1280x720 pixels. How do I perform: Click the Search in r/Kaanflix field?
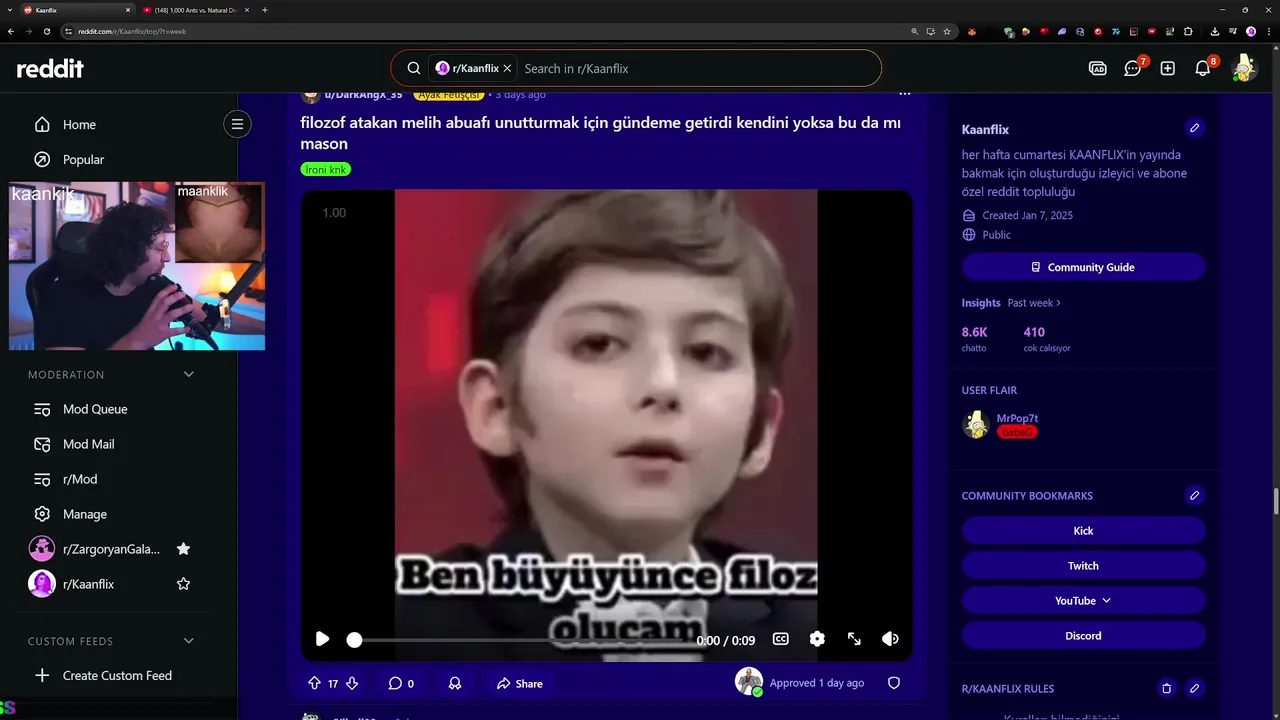[x=697, y=68]
